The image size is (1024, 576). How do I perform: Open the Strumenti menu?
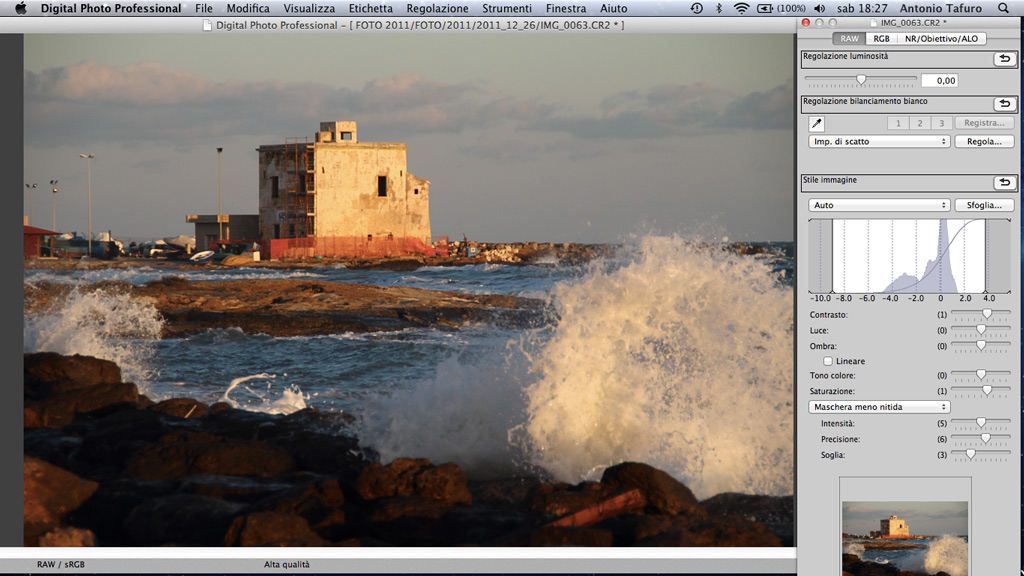[x=507, y=8]
